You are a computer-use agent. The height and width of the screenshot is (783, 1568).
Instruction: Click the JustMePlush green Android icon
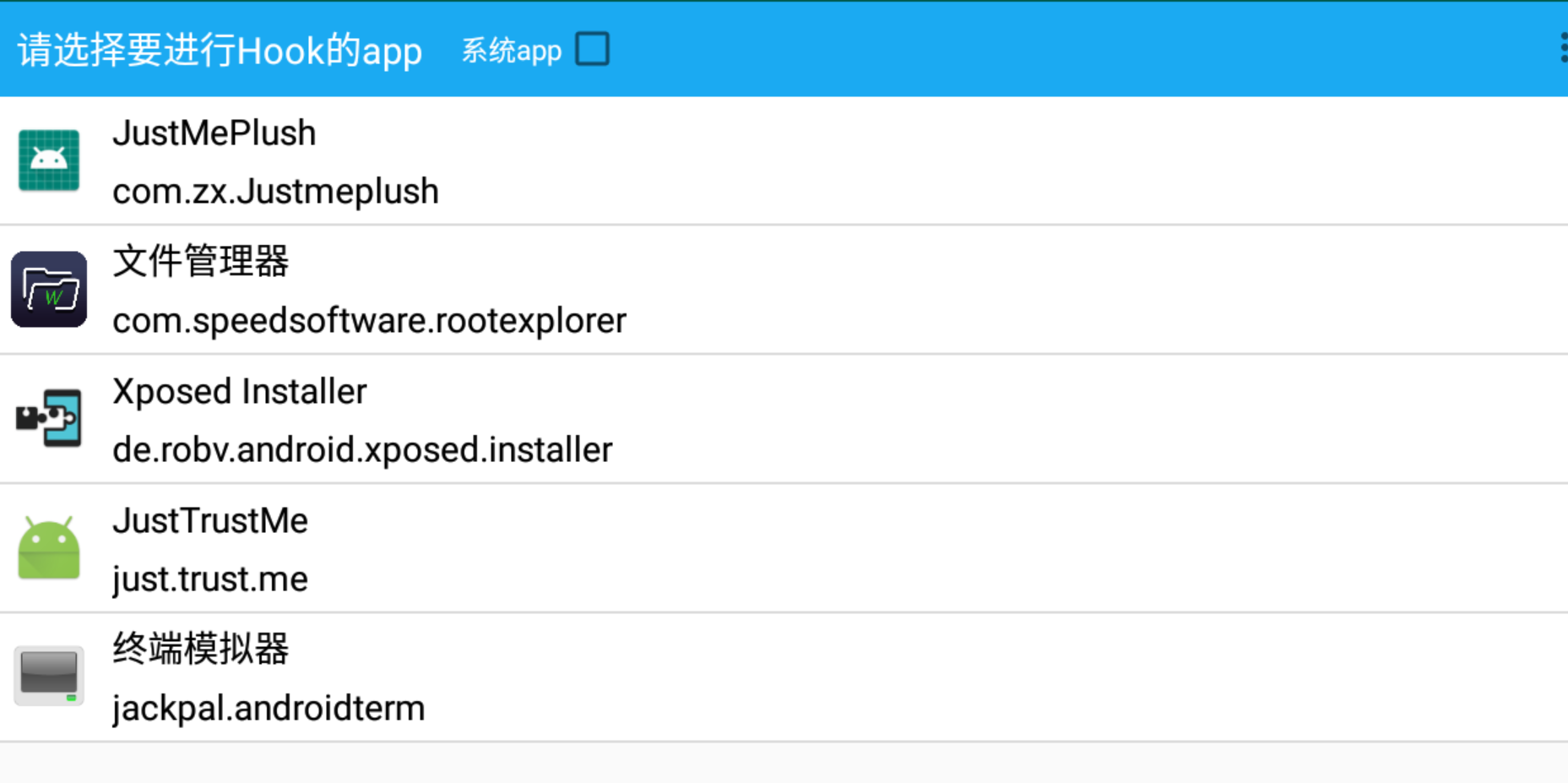pyautogui.click(x=49, y=160)
